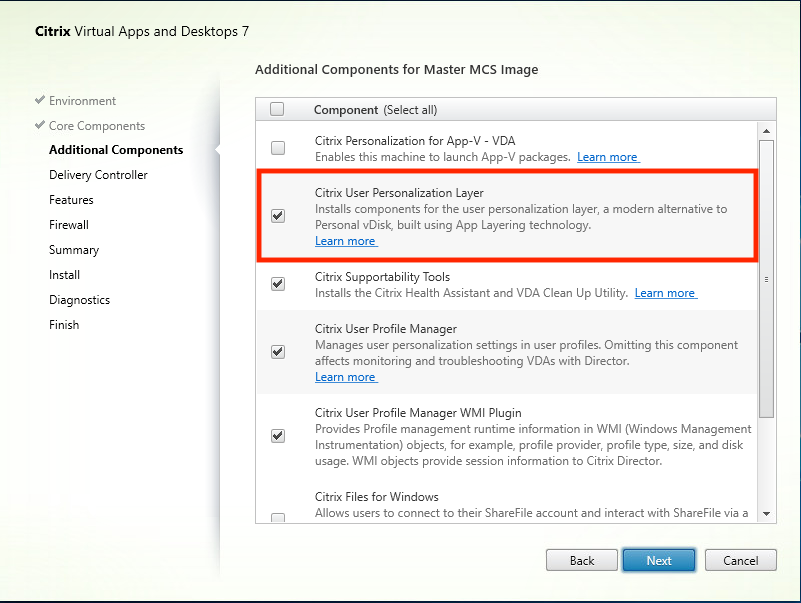Enable Citrix Personalization for App-V checkbox

278,148
